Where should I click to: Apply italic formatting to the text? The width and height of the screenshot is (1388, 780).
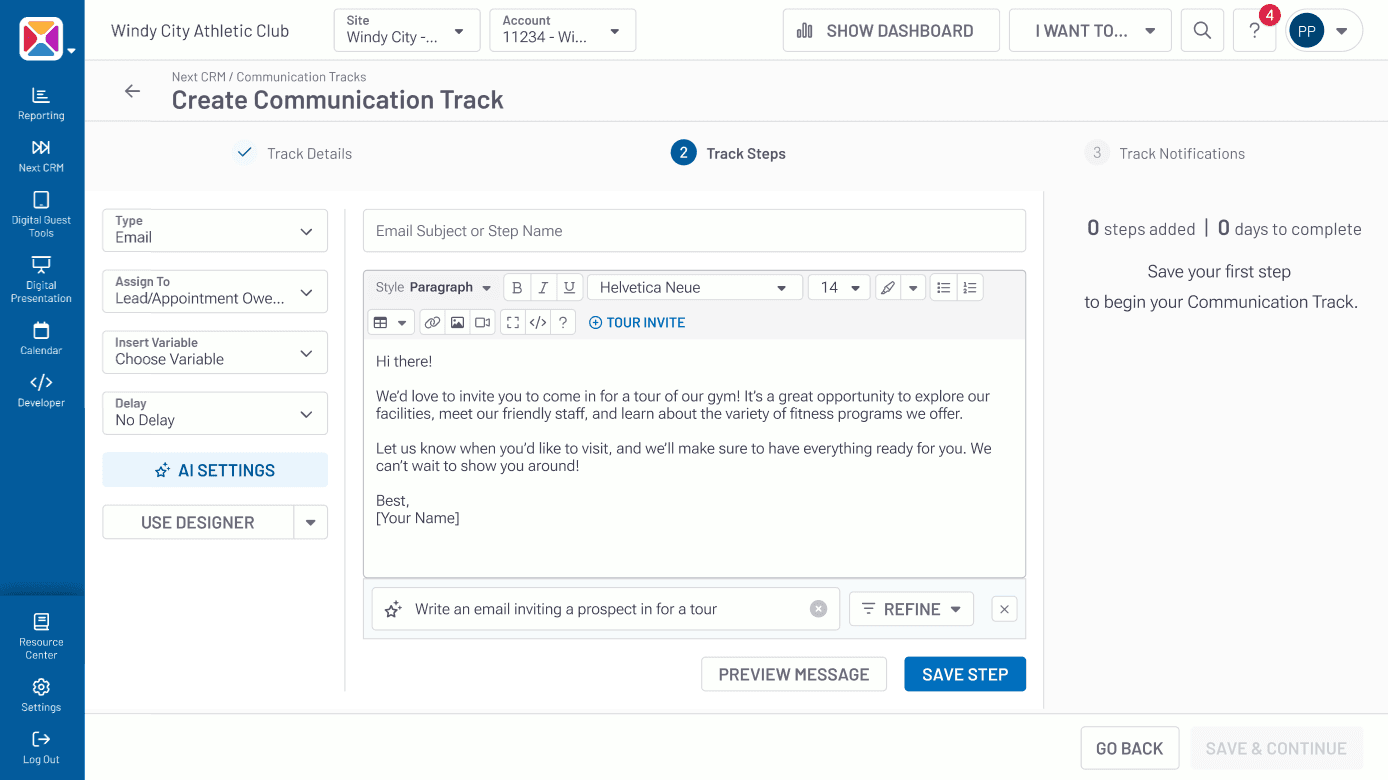click(x=543, y=287)
